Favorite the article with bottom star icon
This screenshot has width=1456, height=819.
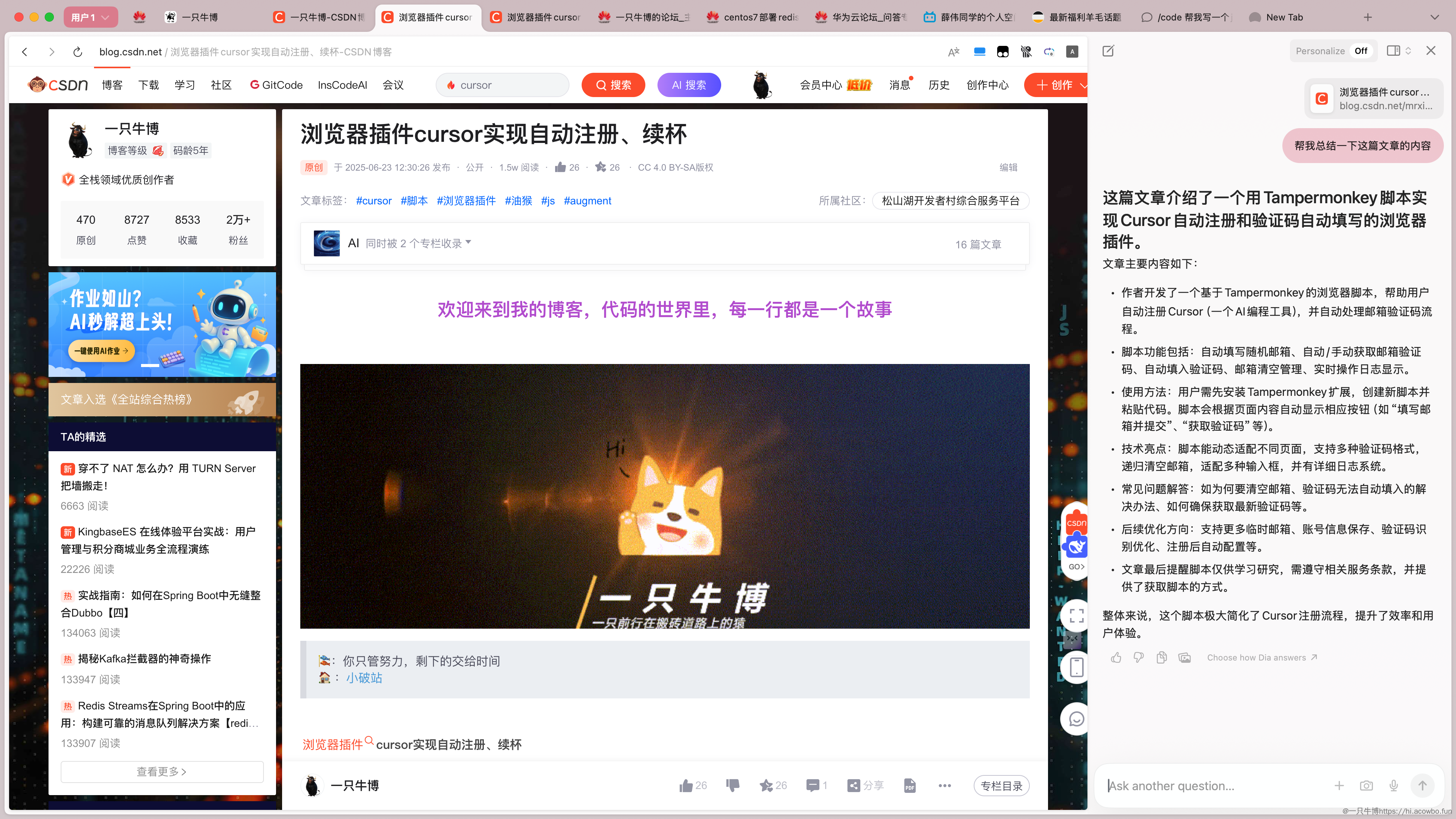point(773,785)
